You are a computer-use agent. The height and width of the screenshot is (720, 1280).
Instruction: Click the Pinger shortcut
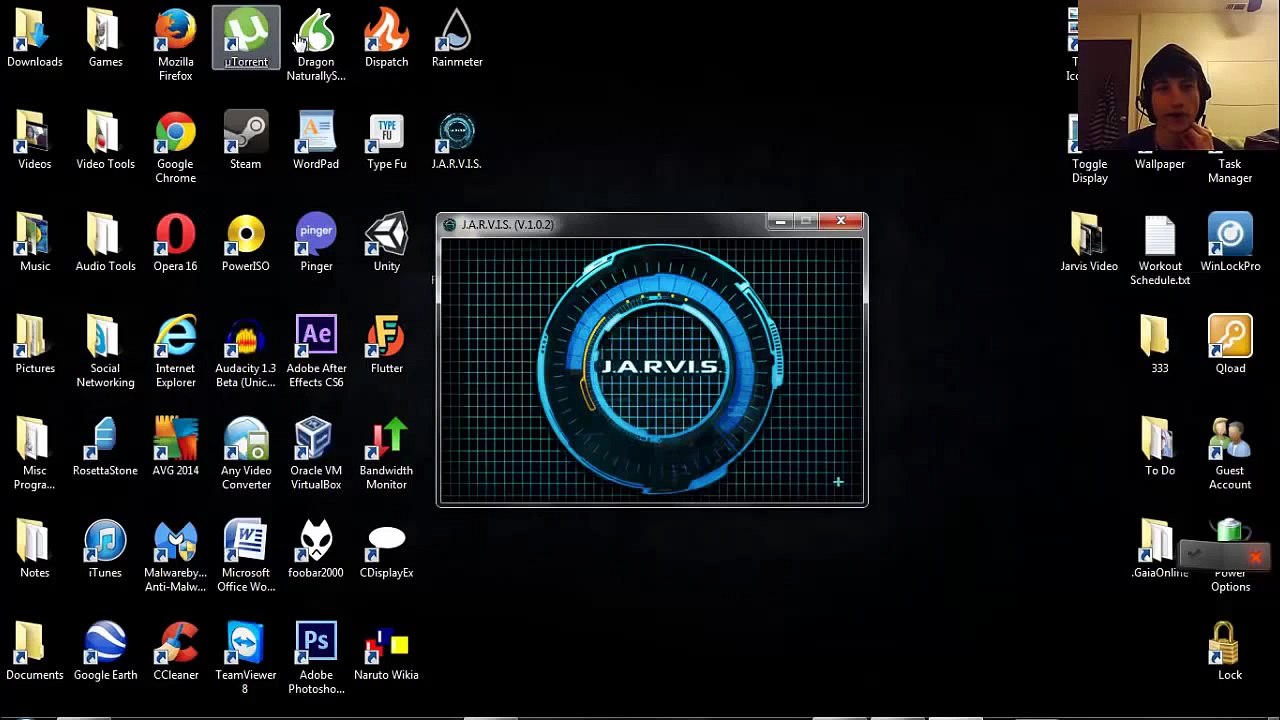[x=316, y=242]
